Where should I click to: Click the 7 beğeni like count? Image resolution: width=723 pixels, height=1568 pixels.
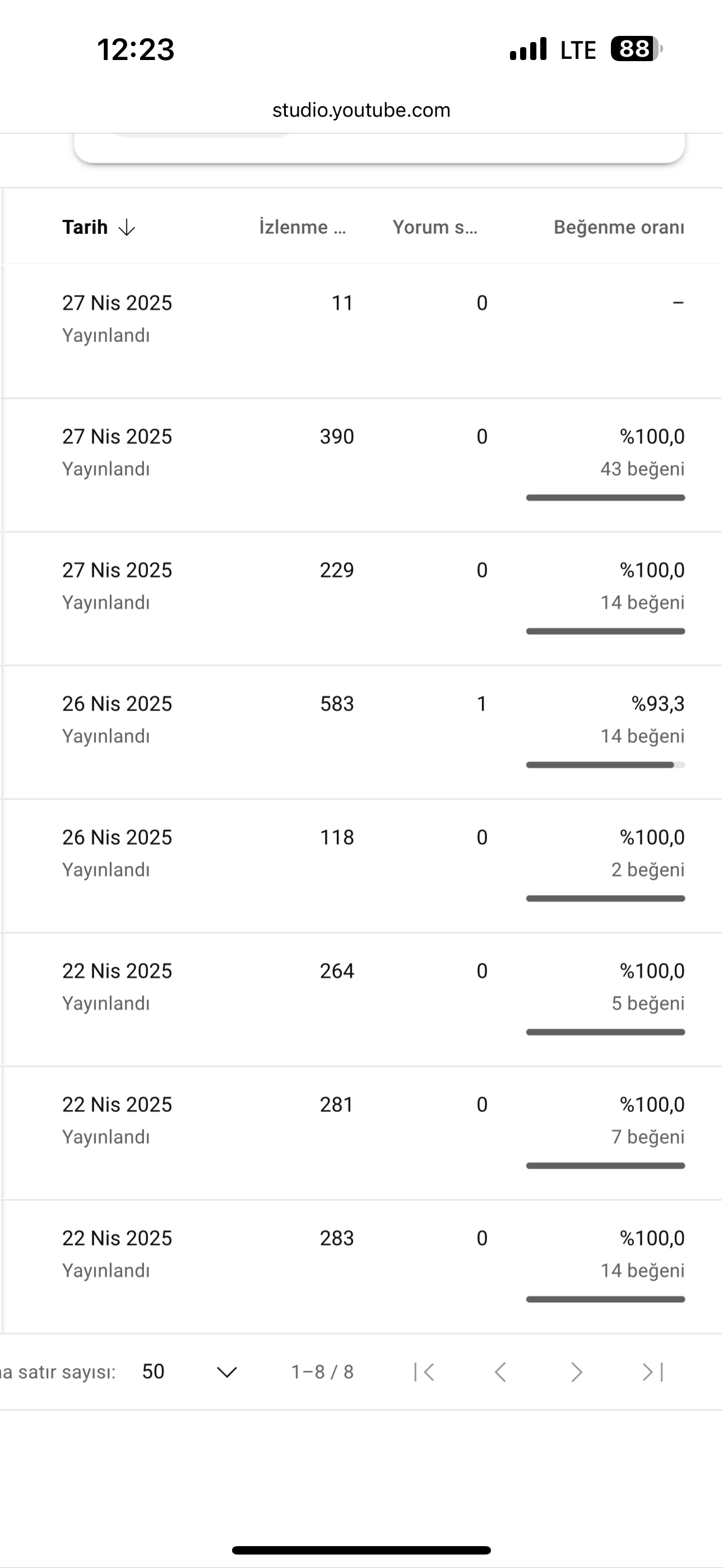[648, 1137]
